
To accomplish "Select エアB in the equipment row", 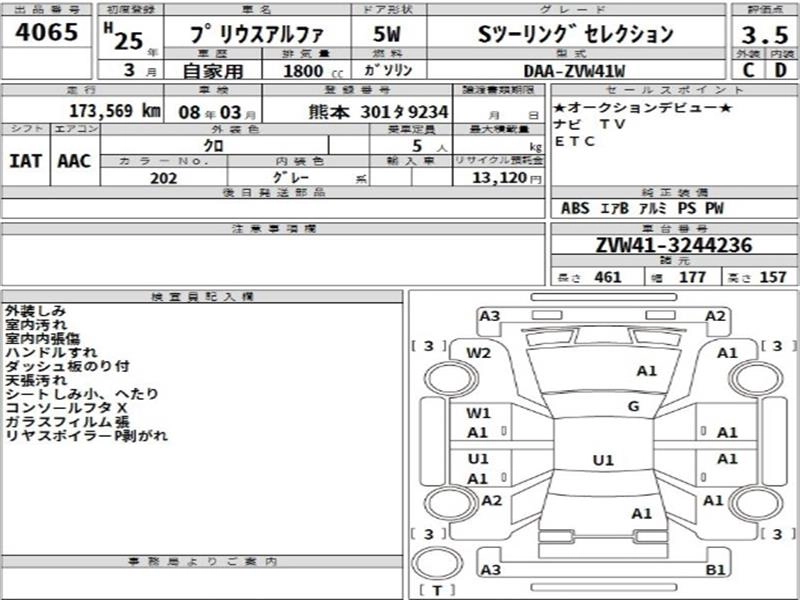I will point(614,208).
